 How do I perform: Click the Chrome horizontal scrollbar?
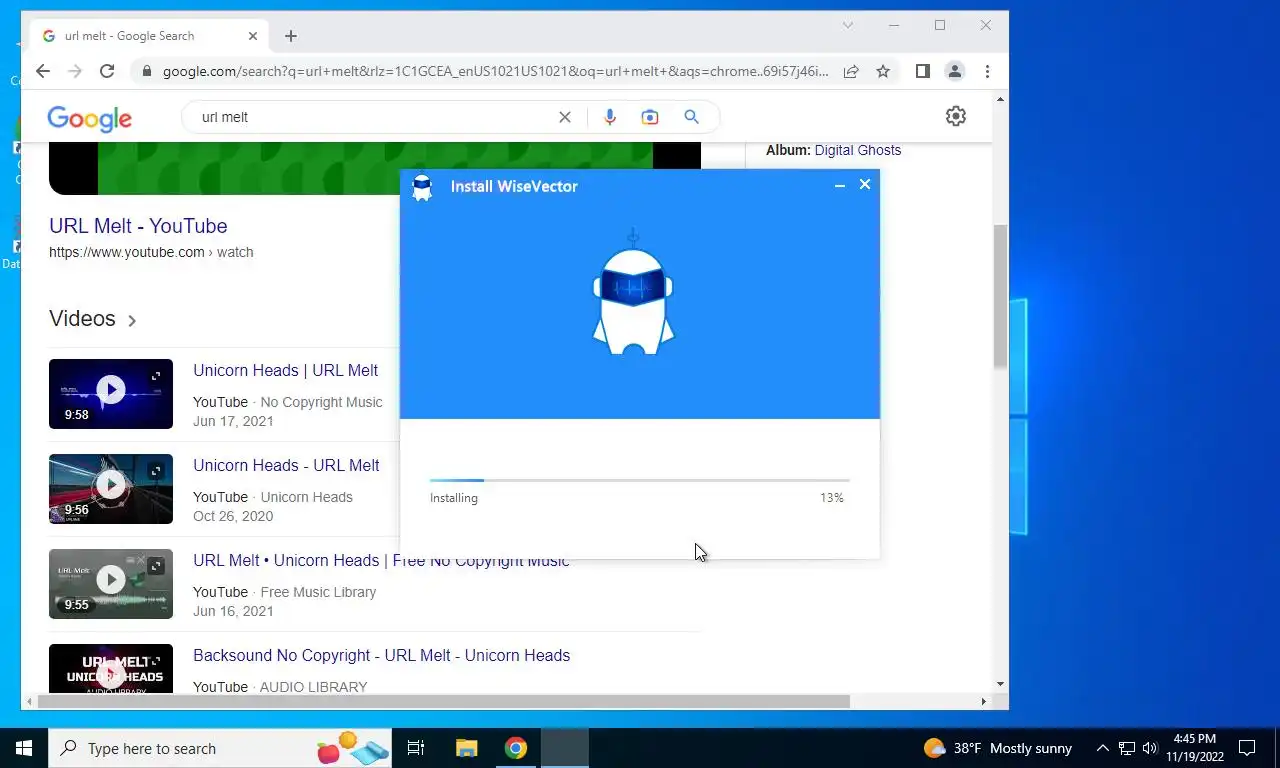[x=443, y=702]
